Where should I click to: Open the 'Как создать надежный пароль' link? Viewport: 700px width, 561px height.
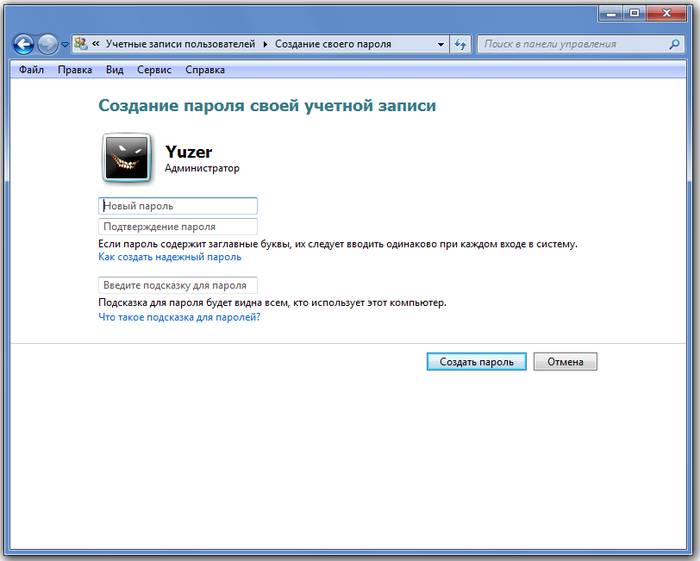[169, 257]
